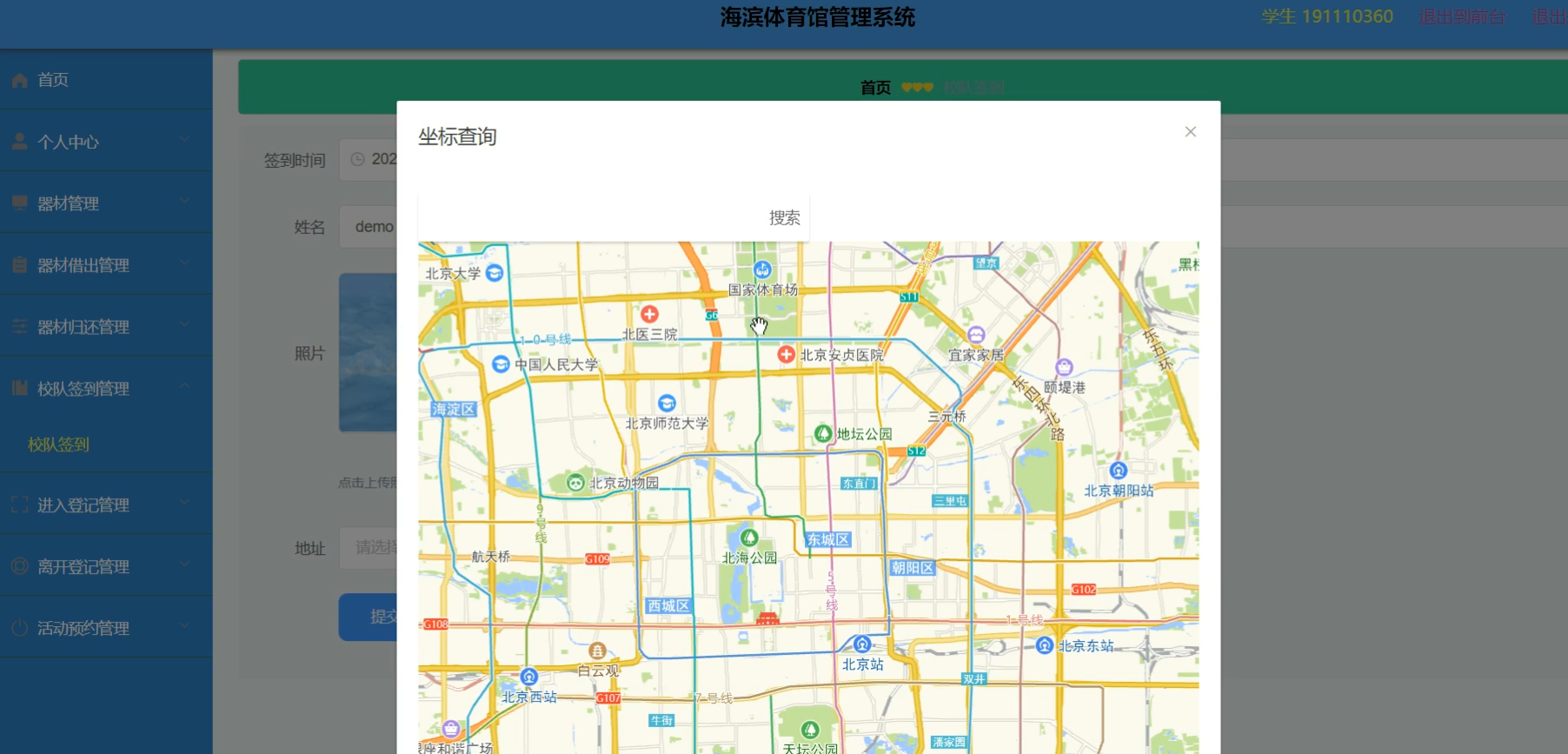Click 宜家家居 shopping marker
This screenshot has height=754, width=1568.
(976, 335)
